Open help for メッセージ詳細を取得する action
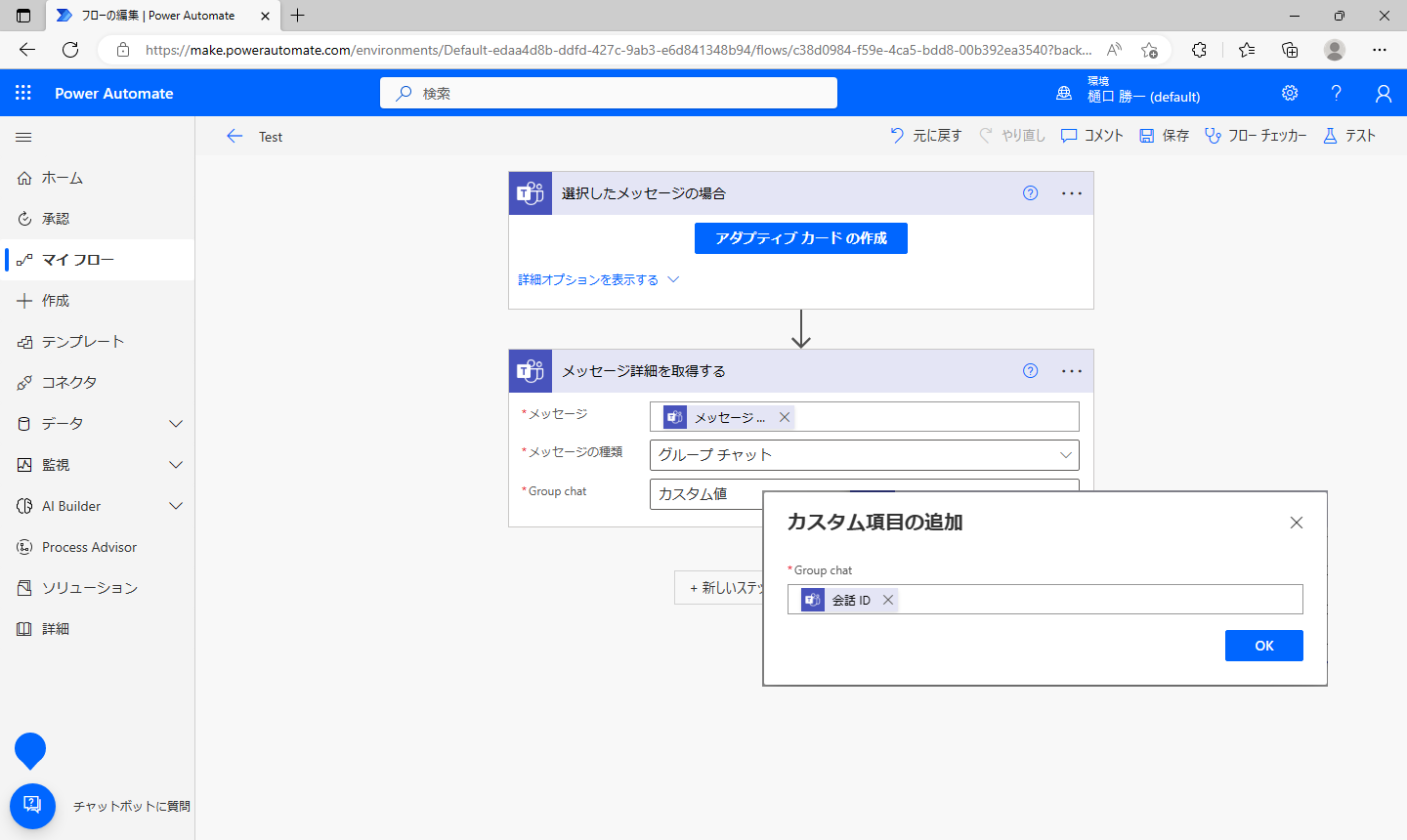 tap(1030, 370)
